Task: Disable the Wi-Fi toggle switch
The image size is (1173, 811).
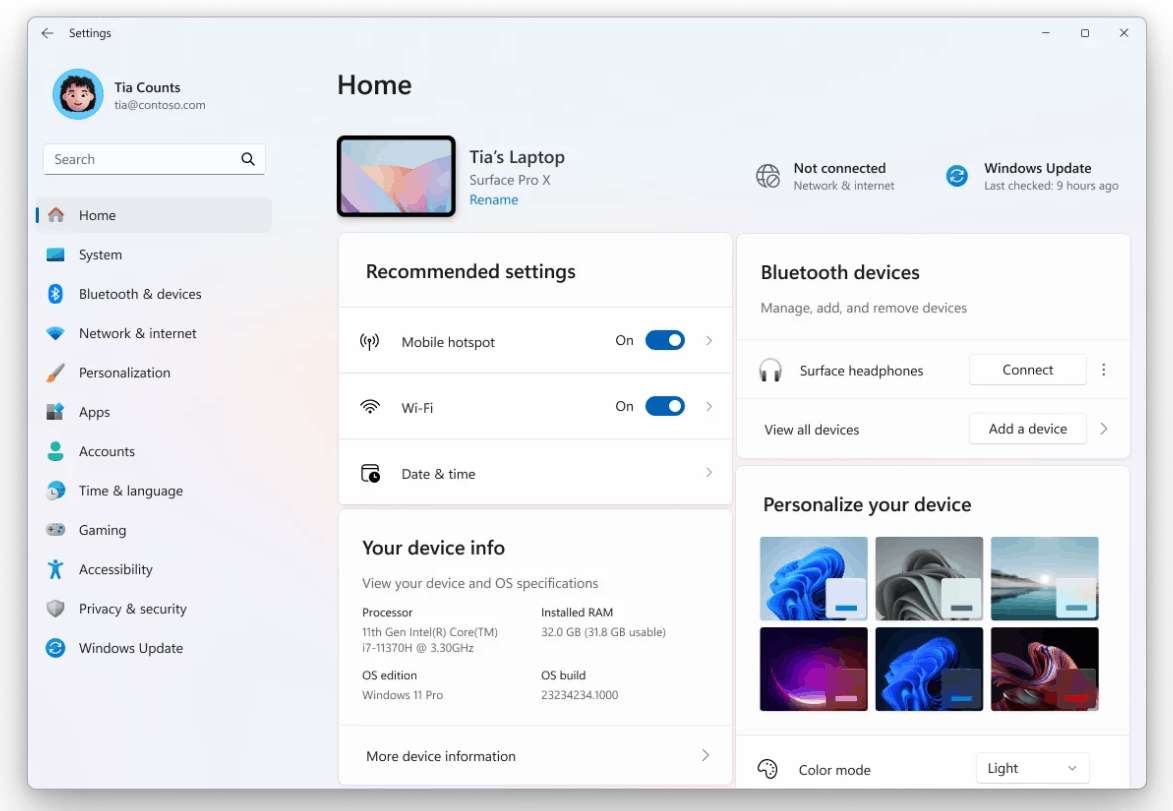Action: pyautogui.click(x=664, y=406)
